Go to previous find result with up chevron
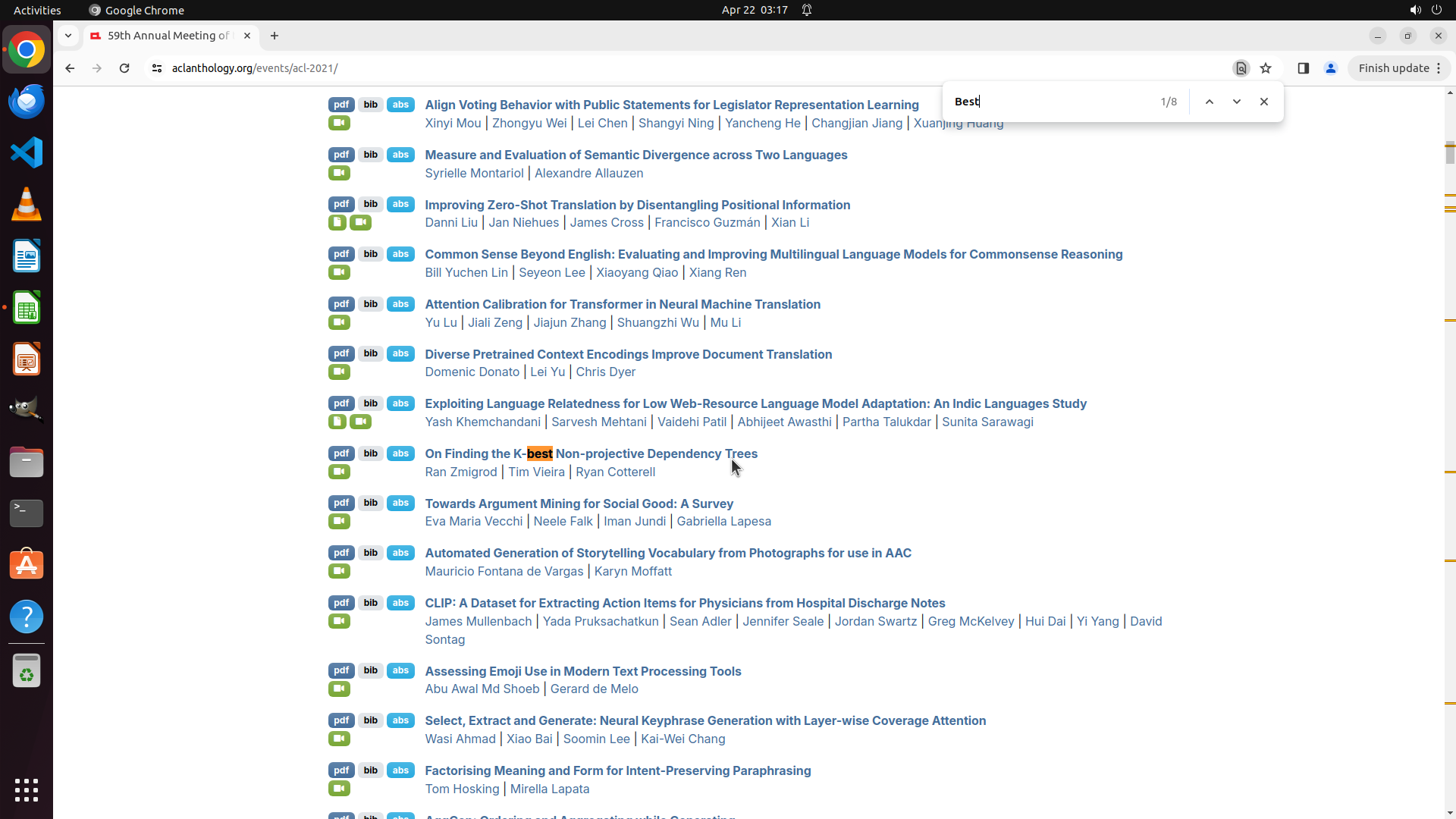The height and width of the screenshot is (819, 1456). pyautogui.click(x=1210, y=102)
